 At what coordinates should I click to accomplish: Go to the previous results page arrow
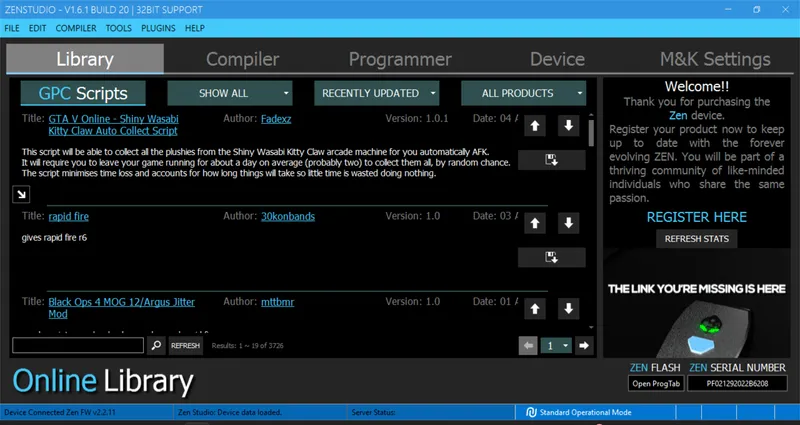coord(528,345)
